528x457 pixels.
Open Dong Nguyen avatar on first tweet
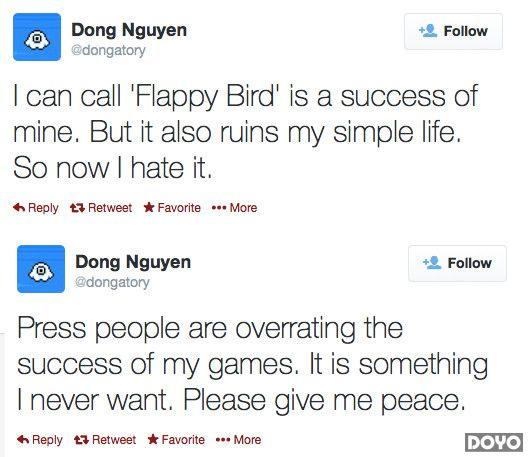point(37,37)
